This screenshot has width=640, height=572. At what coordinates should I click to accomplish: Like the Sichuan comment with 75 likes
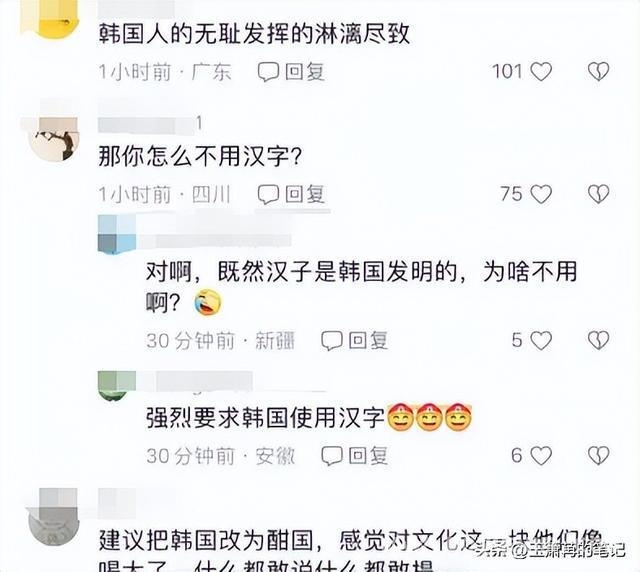[541, 194]
